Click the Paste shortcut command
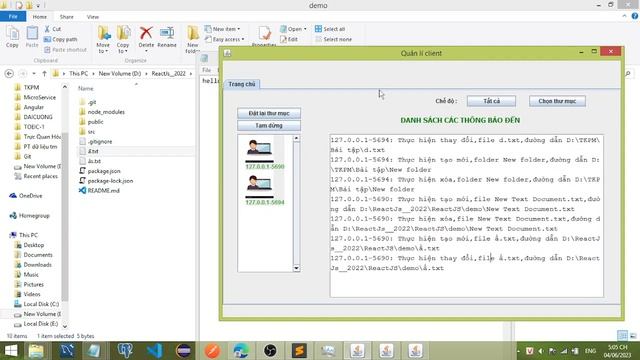Screen dimensions: 640x360 pyautogui.click(x=65, y=49)
